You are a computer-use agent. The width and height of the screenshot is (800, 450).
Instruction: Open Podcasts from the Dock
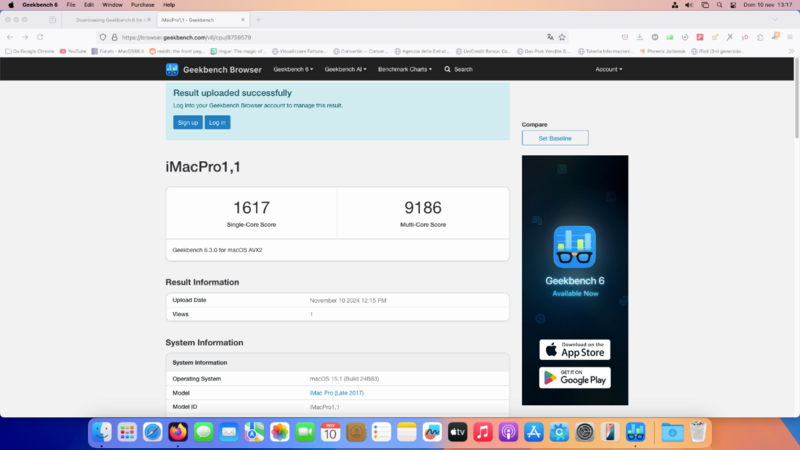pos(508,432)
